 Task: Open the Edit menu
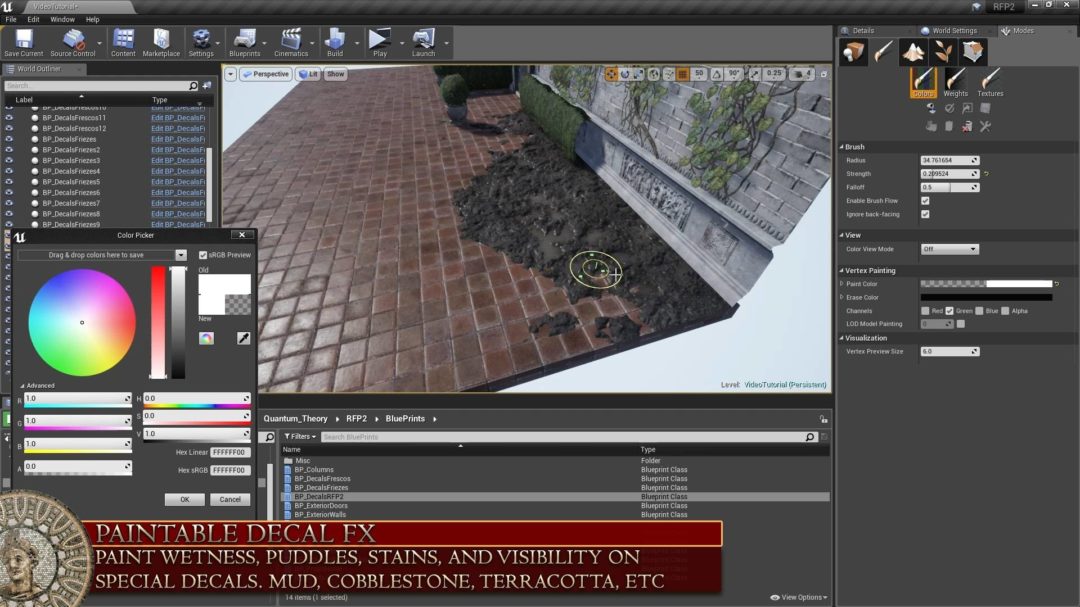pos(33,19)
